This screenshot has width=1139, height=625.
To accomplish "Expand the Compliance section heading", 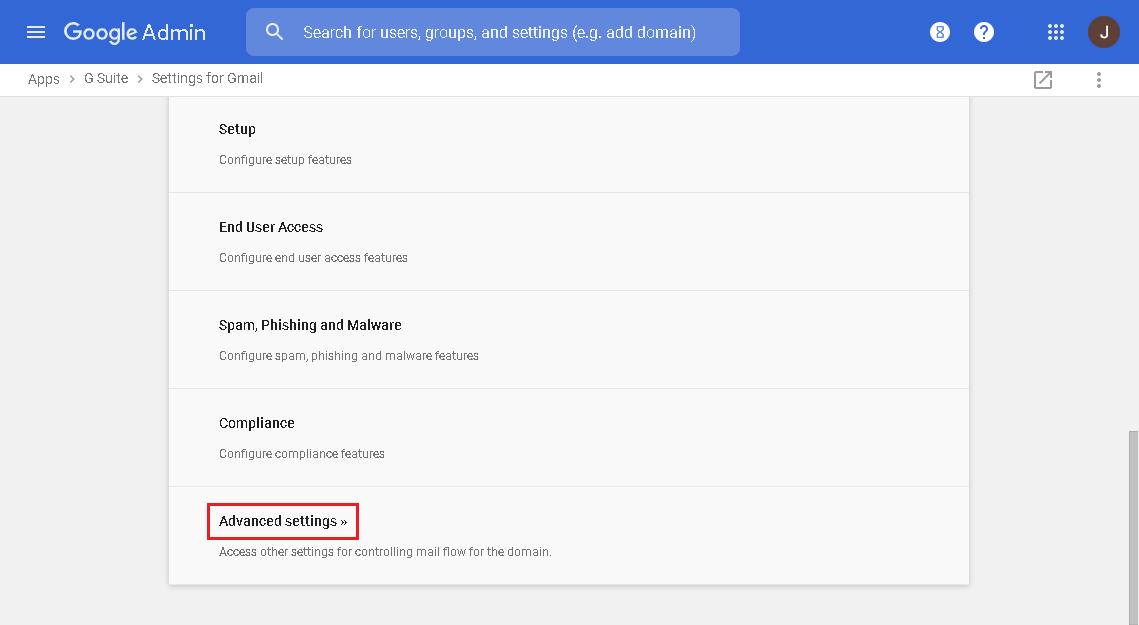I will (257, 423).
